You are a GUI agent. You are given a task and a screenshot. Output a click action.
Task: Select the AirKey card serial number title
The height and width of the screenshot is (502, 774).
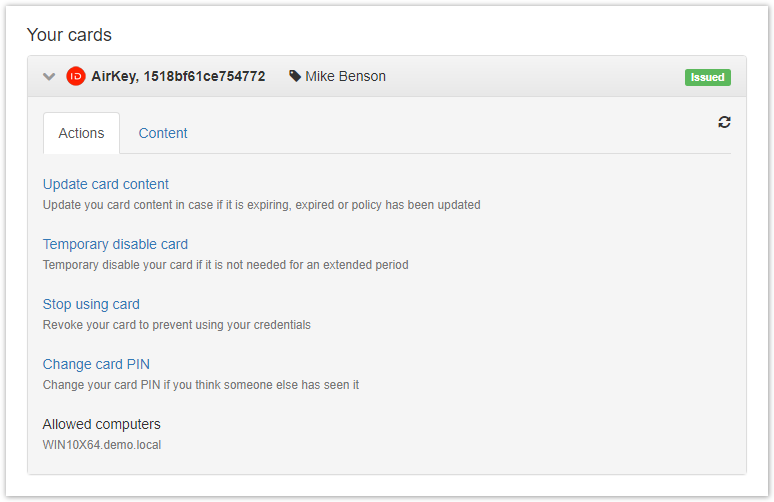(178, 76)
